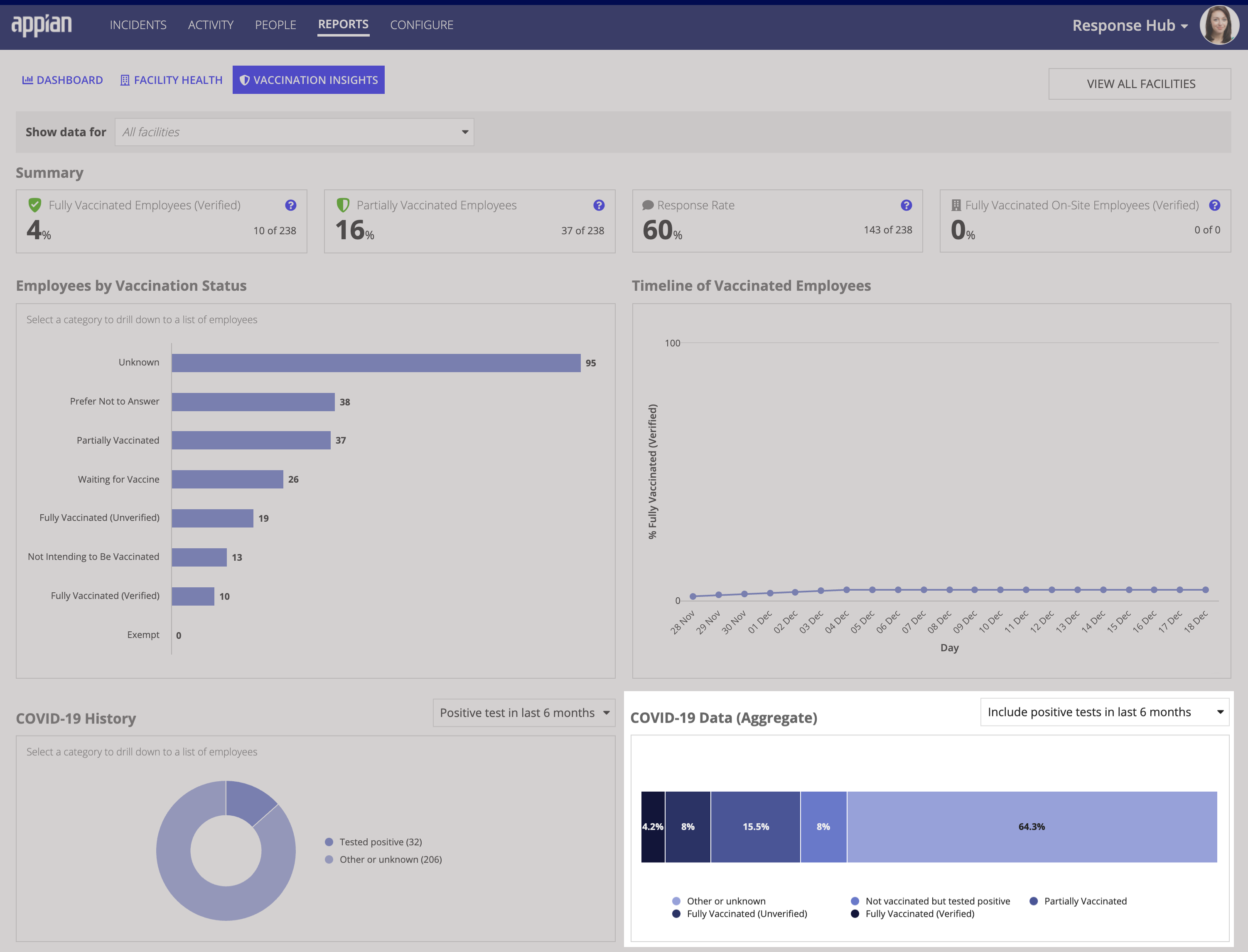Click the On-Site Employees building icon
This screenshot has width=1248, height=952.
pyautogui.click(x=956, y=205)
